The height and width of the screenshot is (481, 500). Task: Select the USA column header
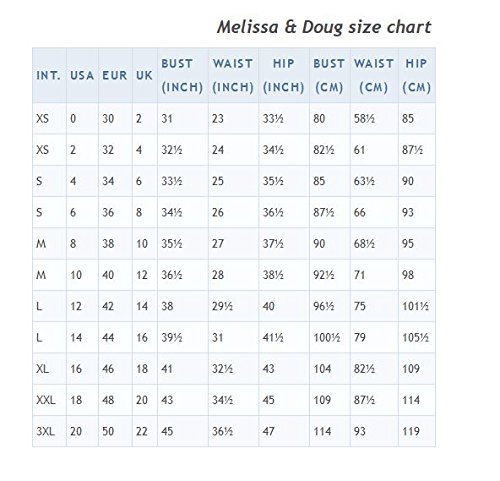[82, 75]
